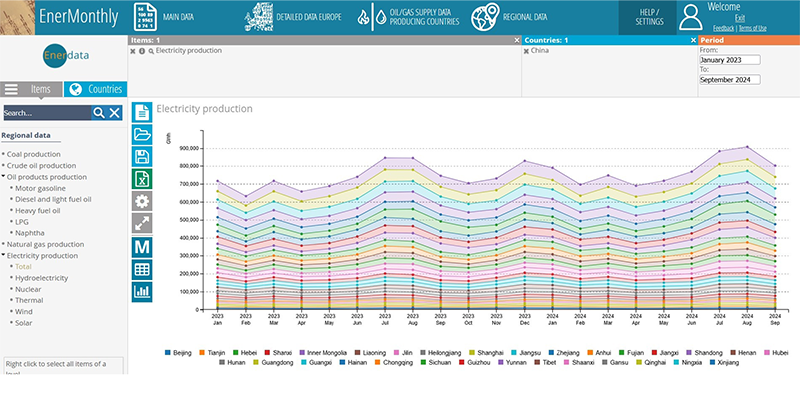The width and height of the screenshot is (800, 397).
Task: Export chart data to Excel icon
Action: click(x=142, y=179)
